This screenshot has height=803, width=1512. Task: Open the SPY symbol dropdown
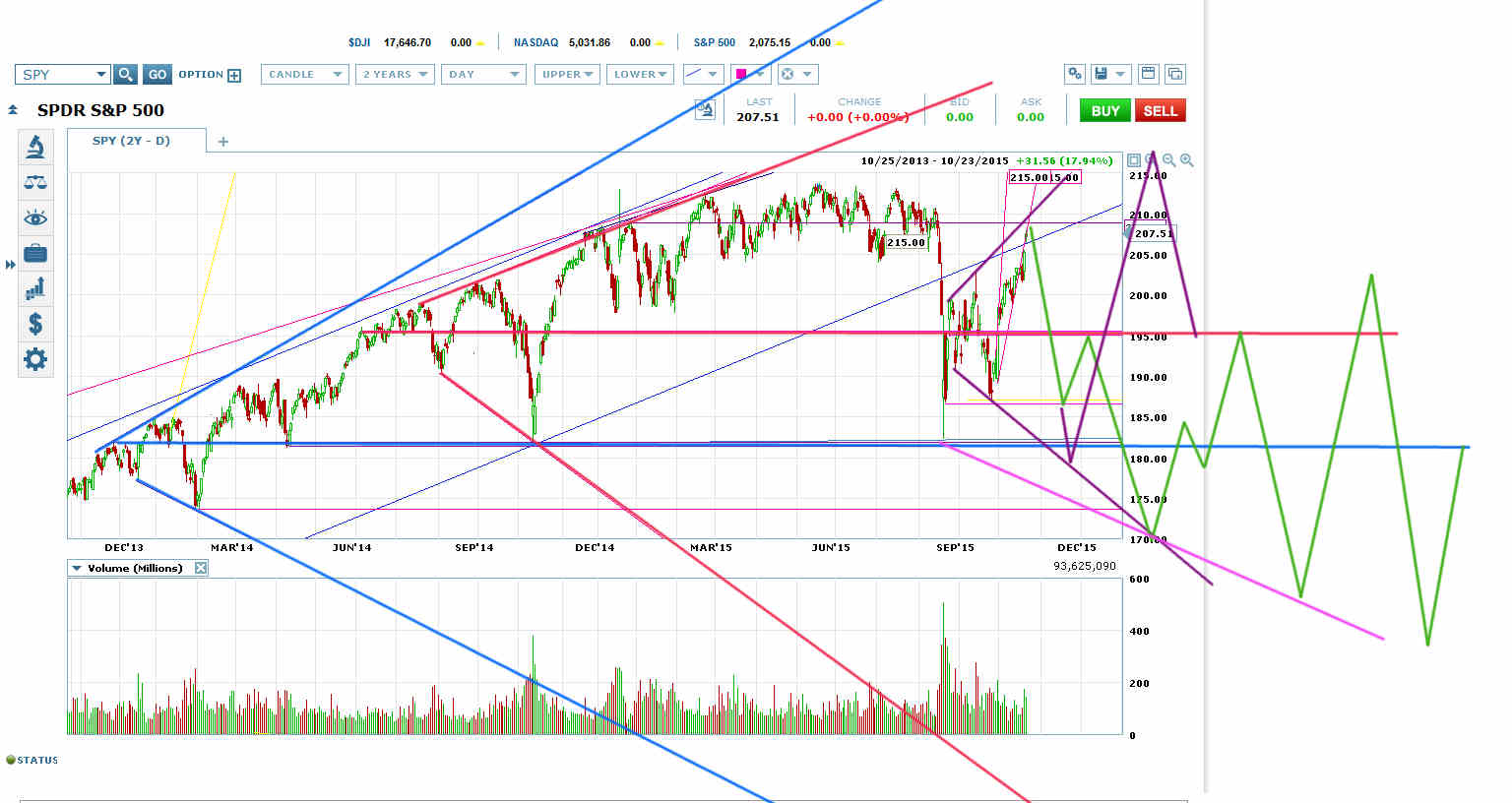101,75
